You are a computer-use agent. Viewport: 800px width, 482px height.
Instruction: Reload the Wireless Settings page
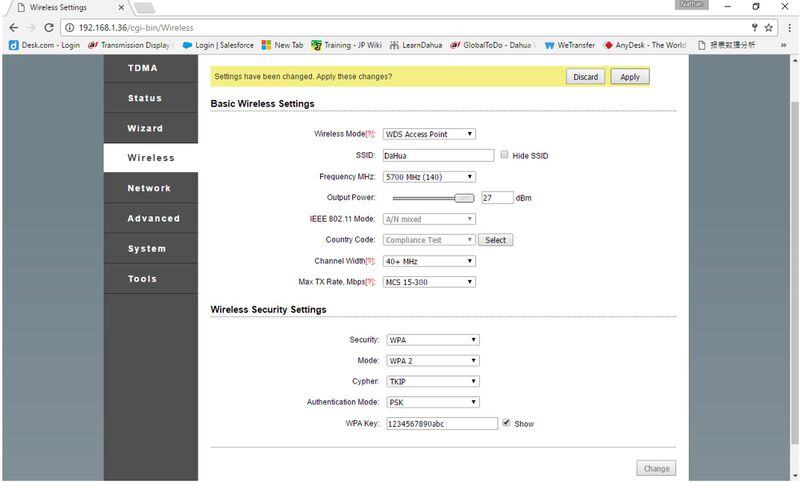(x=48, y=28)
